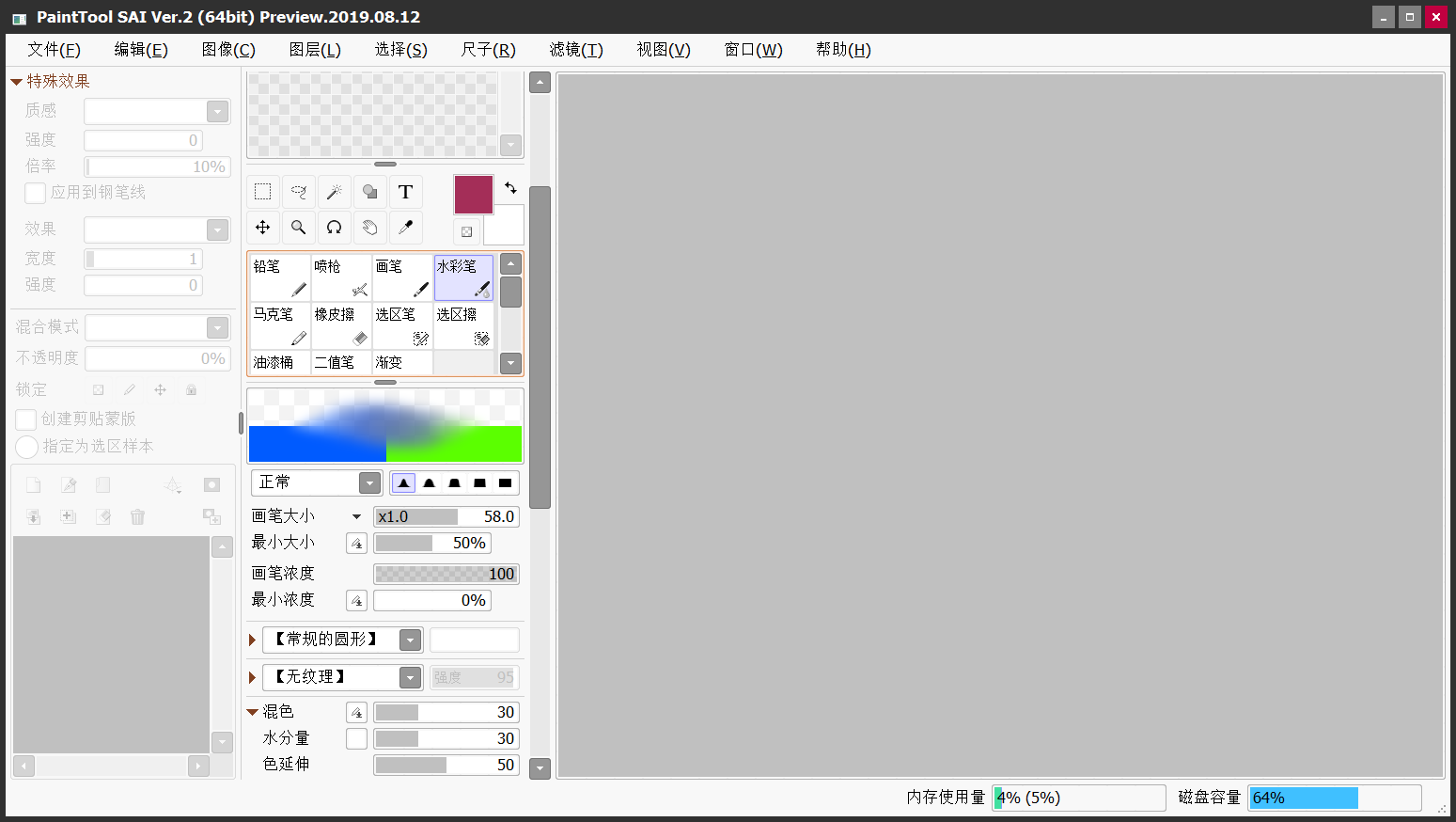
Task: Click the 画笔大小 slider showing 58.0
Action: click(x=446, y=516)
